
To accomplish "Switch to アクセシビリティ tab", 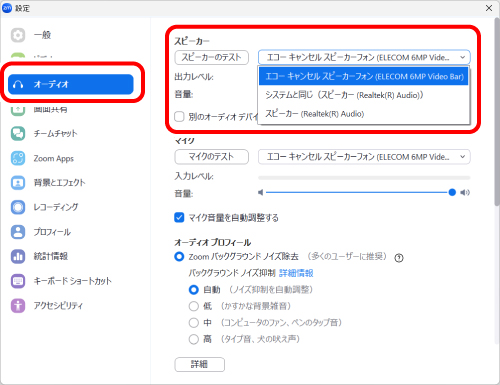I will click(58, 305).
